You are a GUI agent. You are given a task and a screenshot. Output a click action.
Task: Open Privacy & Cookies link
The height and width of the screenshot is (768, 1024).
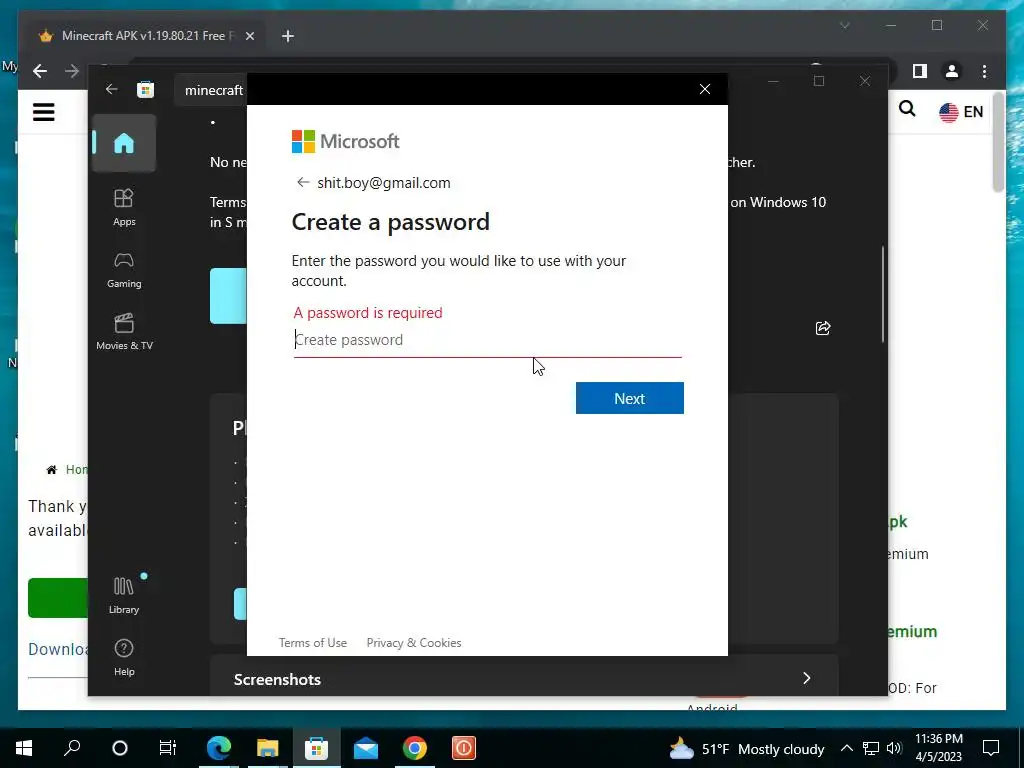(x=414, y=643)
